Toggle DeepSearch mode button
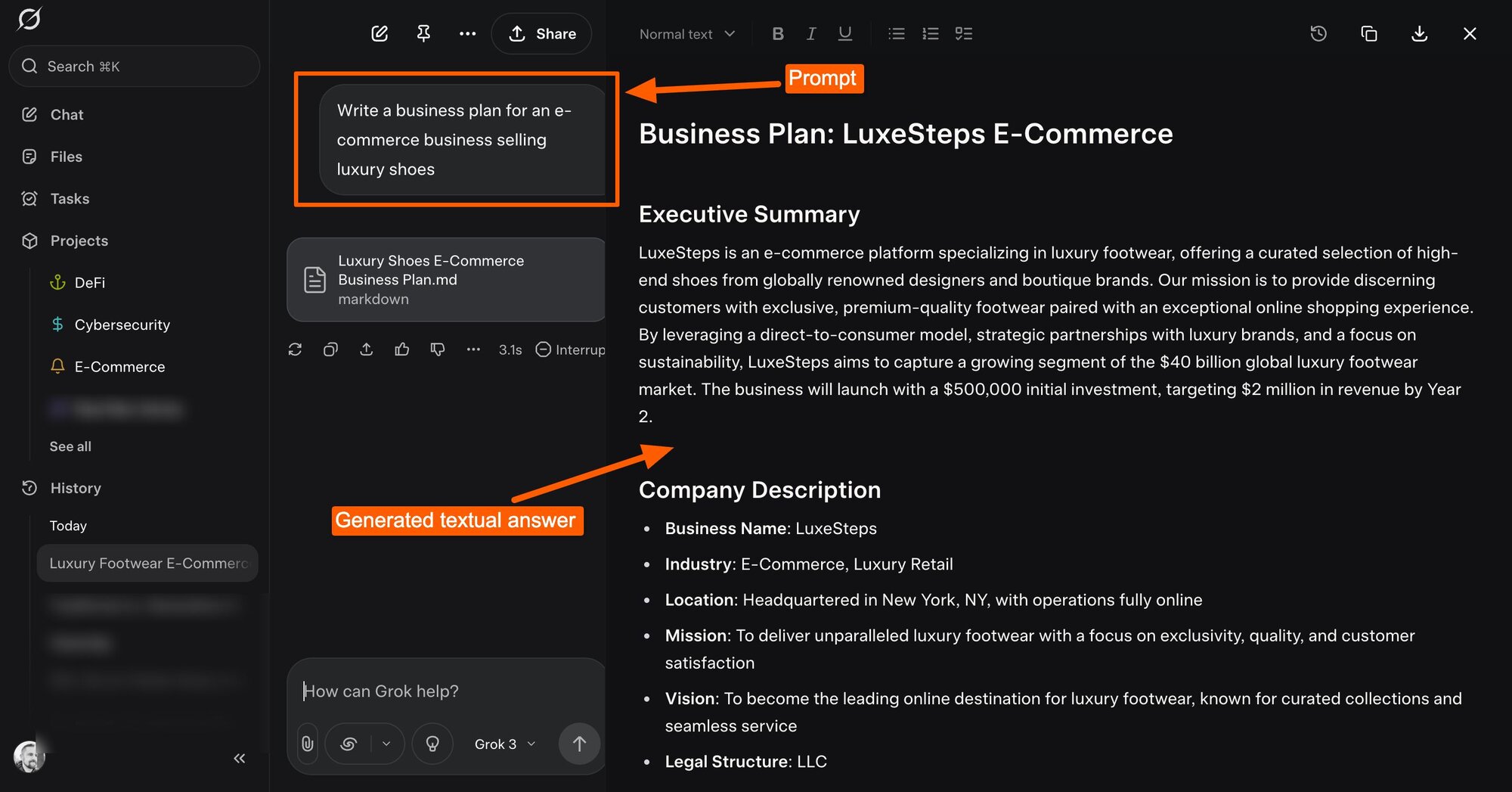The image size is (1512, 792). [349, 744]
